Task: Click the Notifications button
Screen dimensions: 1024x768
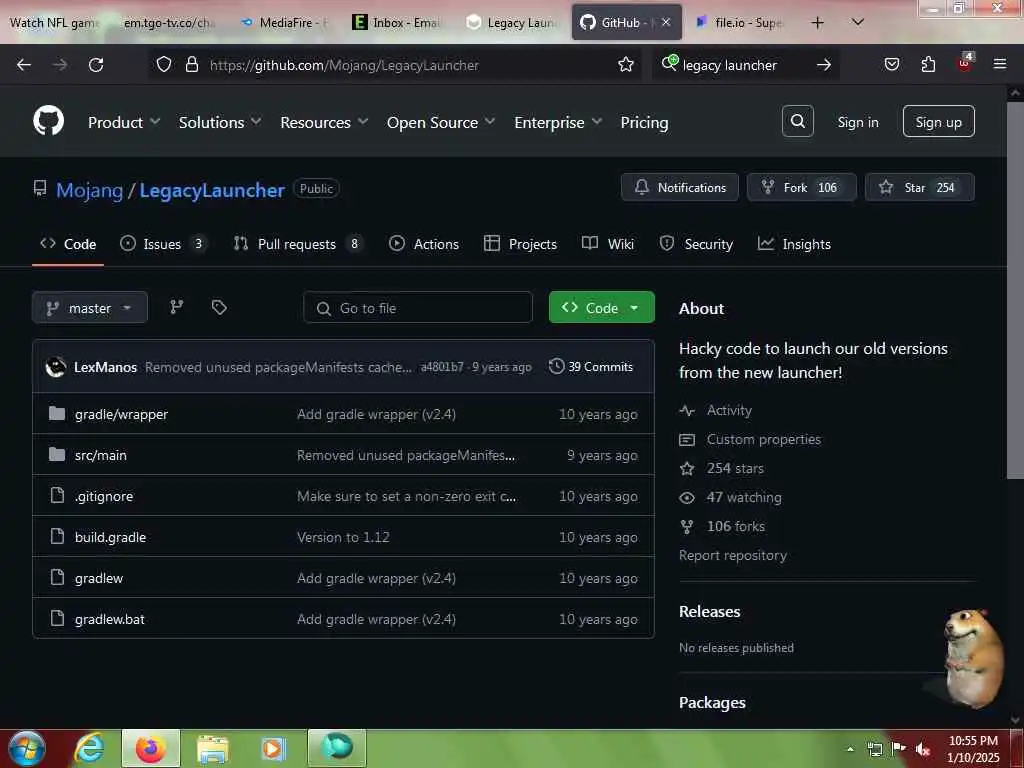Action: coord(680,187)
